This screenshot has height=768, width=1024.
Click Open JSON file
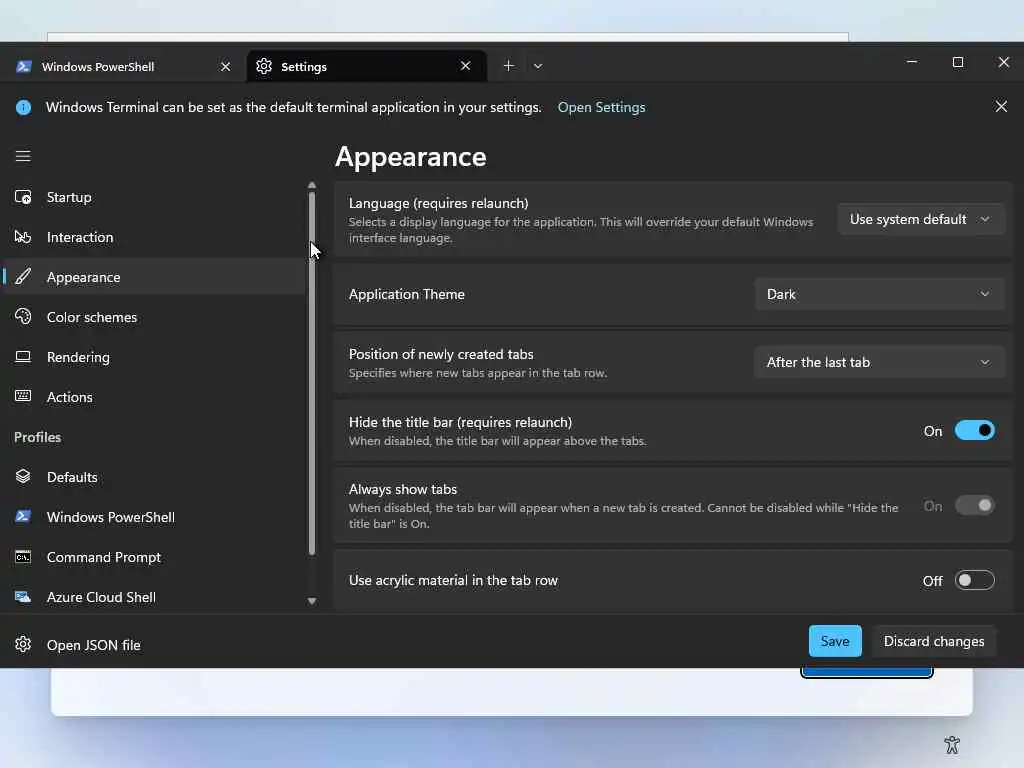154,645
